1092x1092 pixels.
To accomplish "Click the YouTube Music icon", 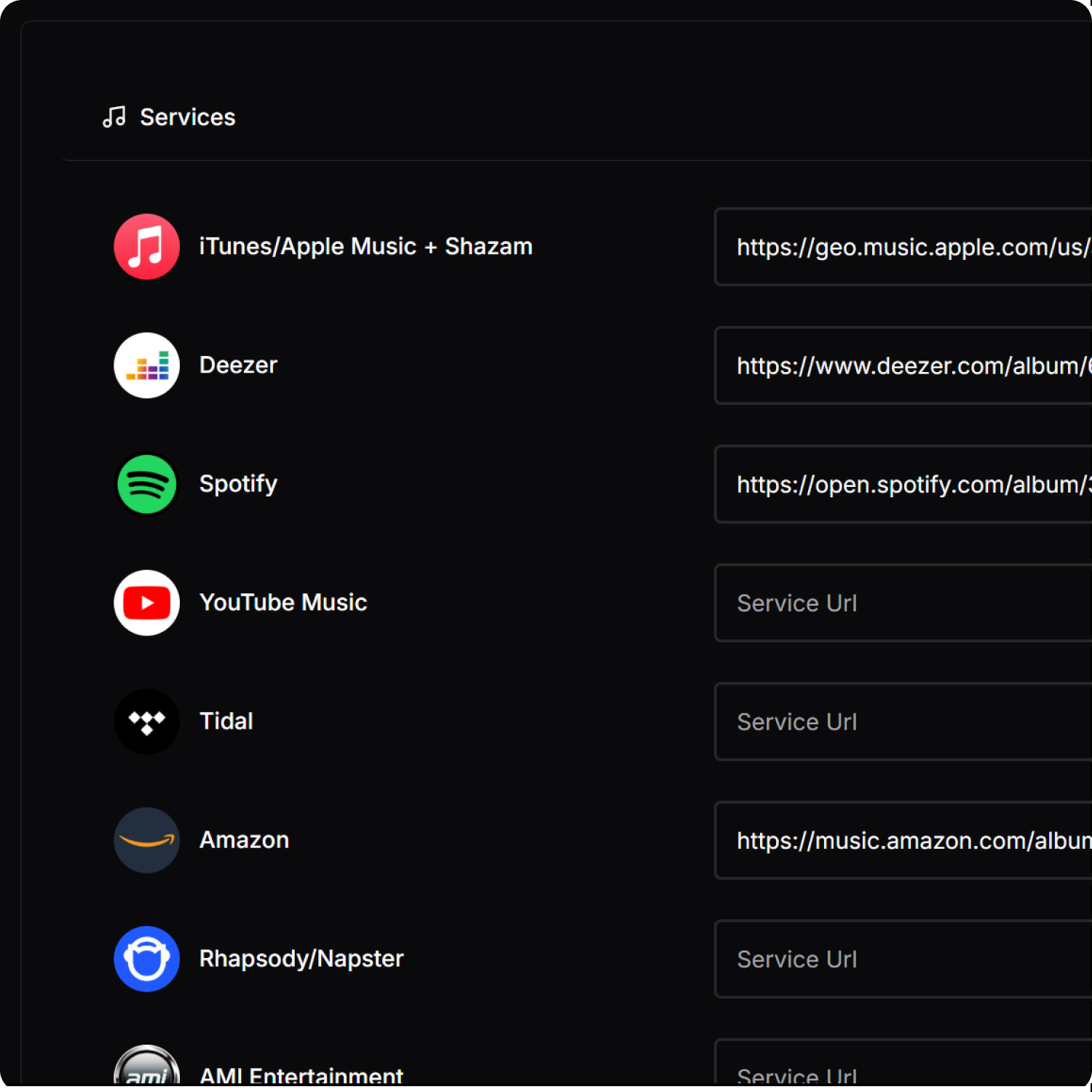I will click(146, 603).
